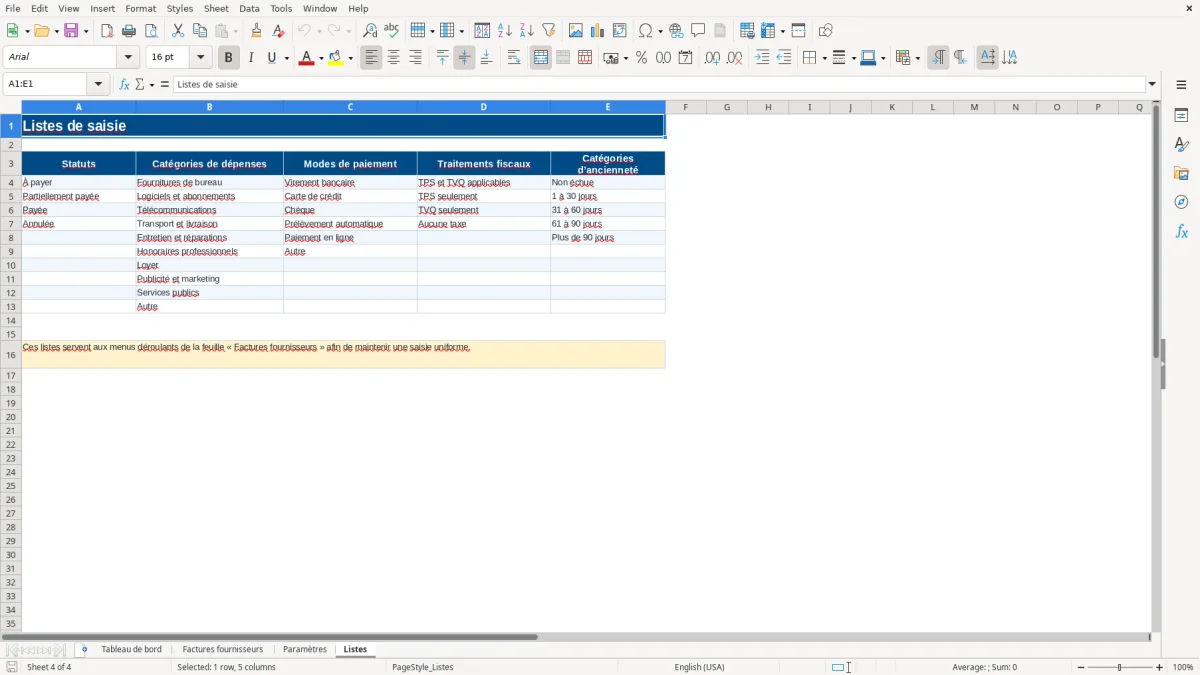Screen dimensions: 1200x675
Task: Toggle Left-To-Right text direction
Action: (x=938, y=58)
